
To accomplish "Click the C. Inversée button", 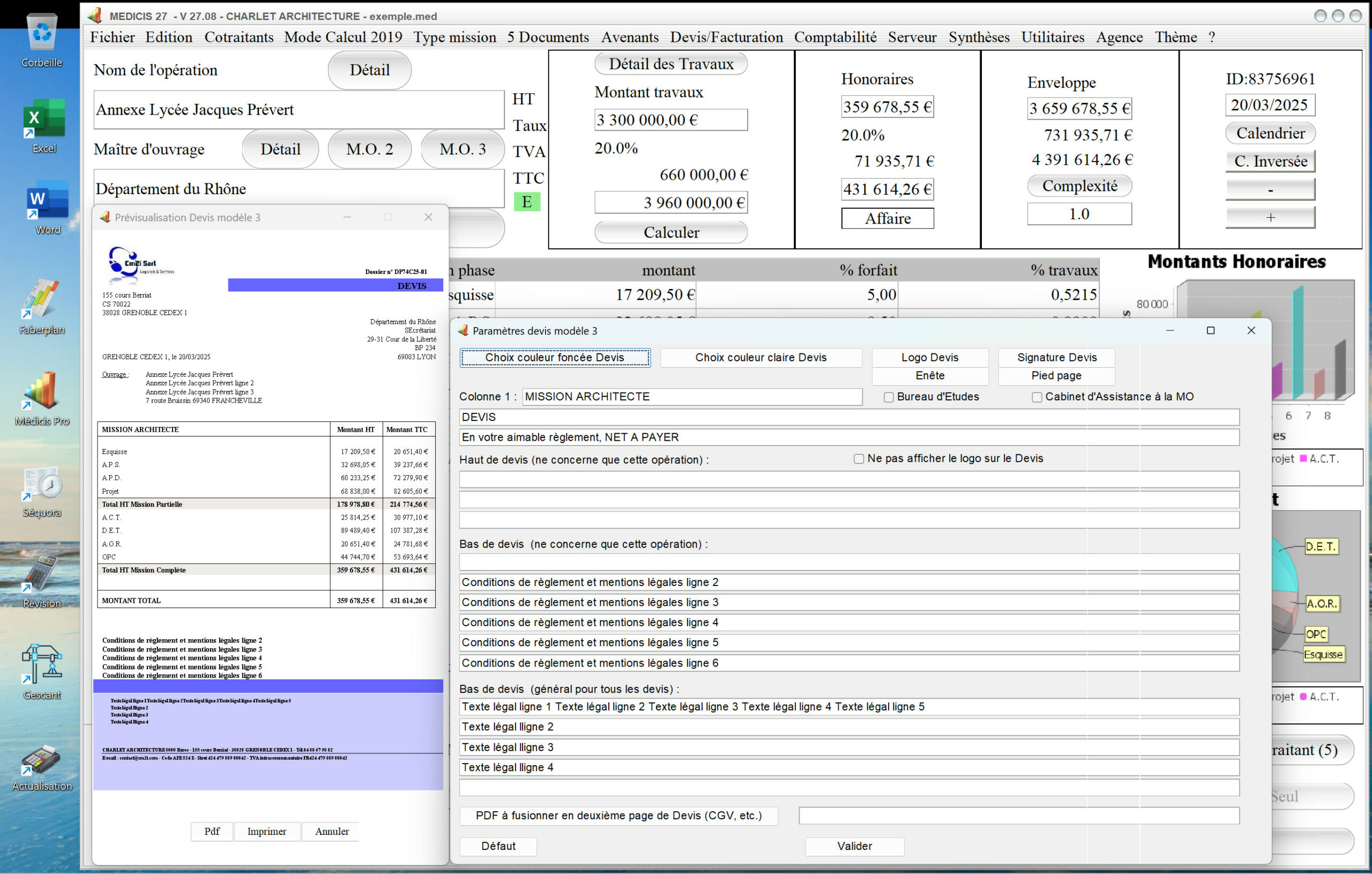I will click(x=1271, y=161).
